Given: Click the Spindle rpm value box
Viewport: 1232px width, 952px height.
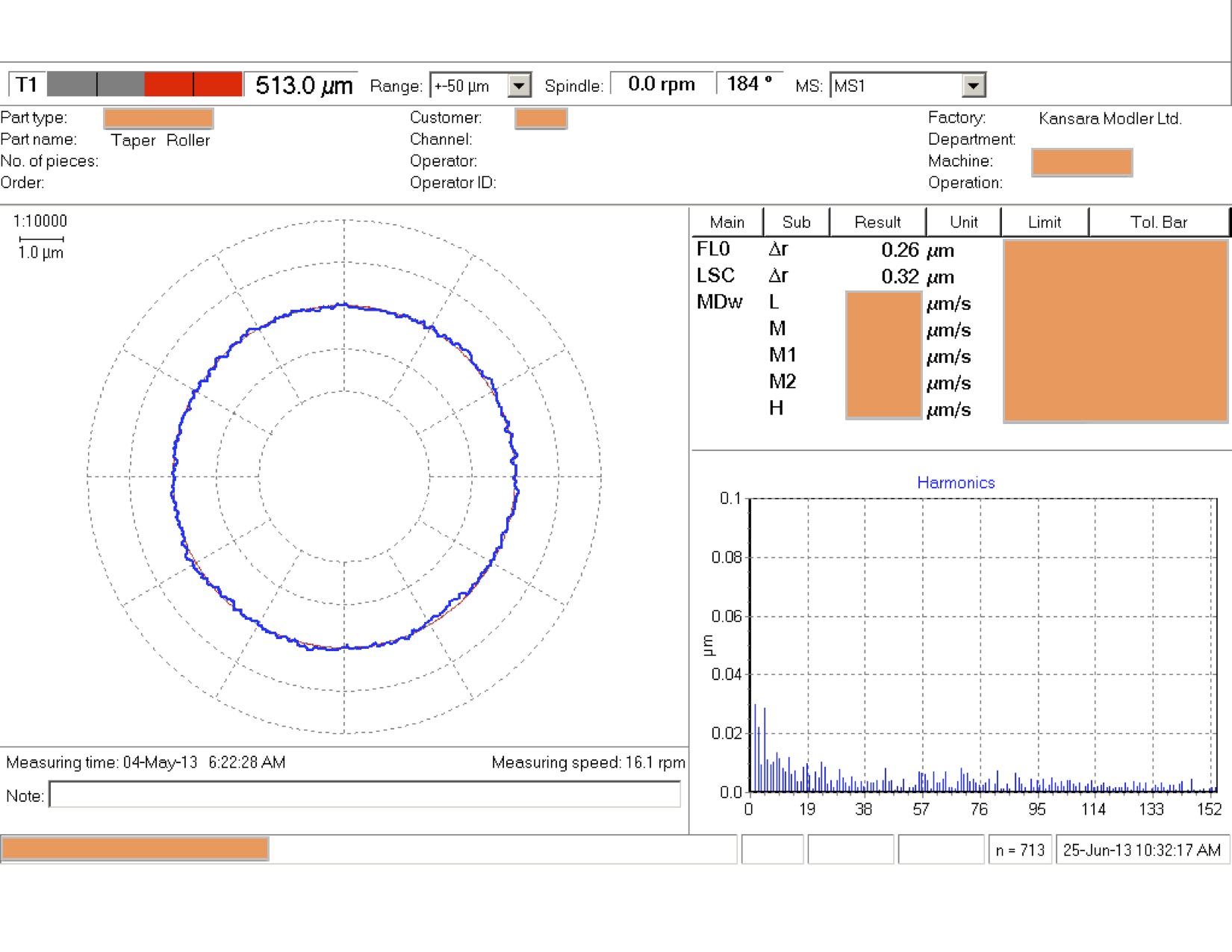Looking at the screenshot, I should pyautogui.click(x=661, y=84).
